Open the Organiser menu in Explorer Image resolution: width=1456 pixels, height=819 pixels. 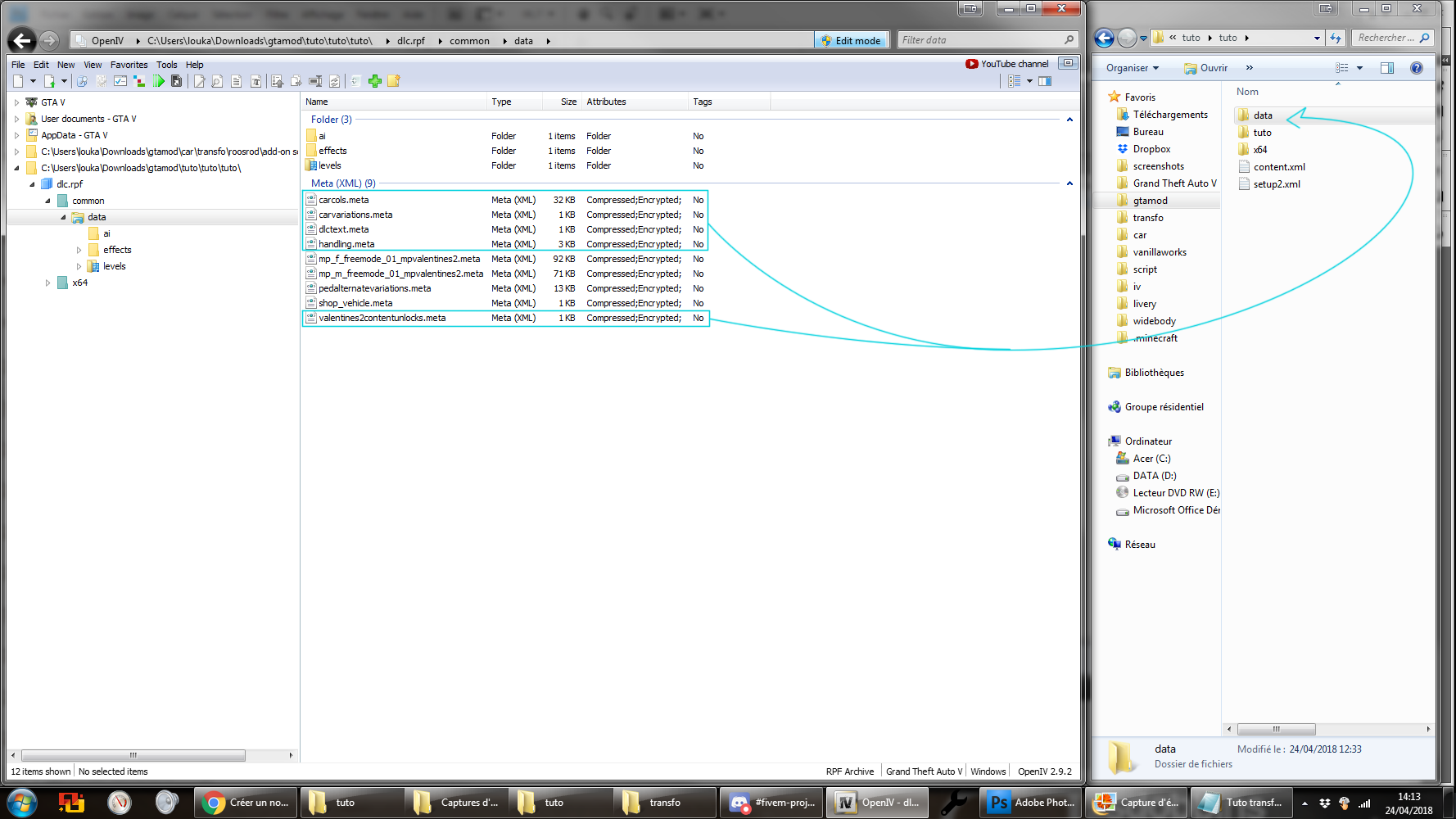[x=1133, y=68]
